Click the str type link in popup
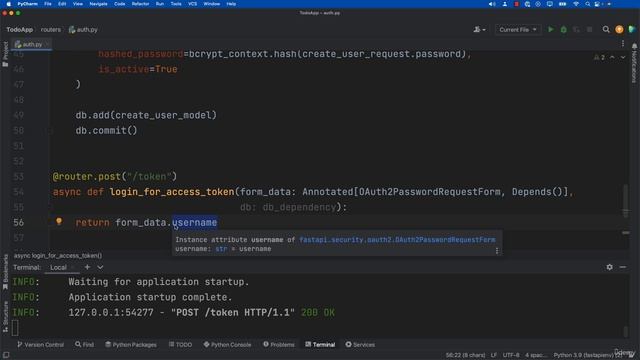Image resolution: width=640 pixels, height=360 pixels. [x=221, y=249]
